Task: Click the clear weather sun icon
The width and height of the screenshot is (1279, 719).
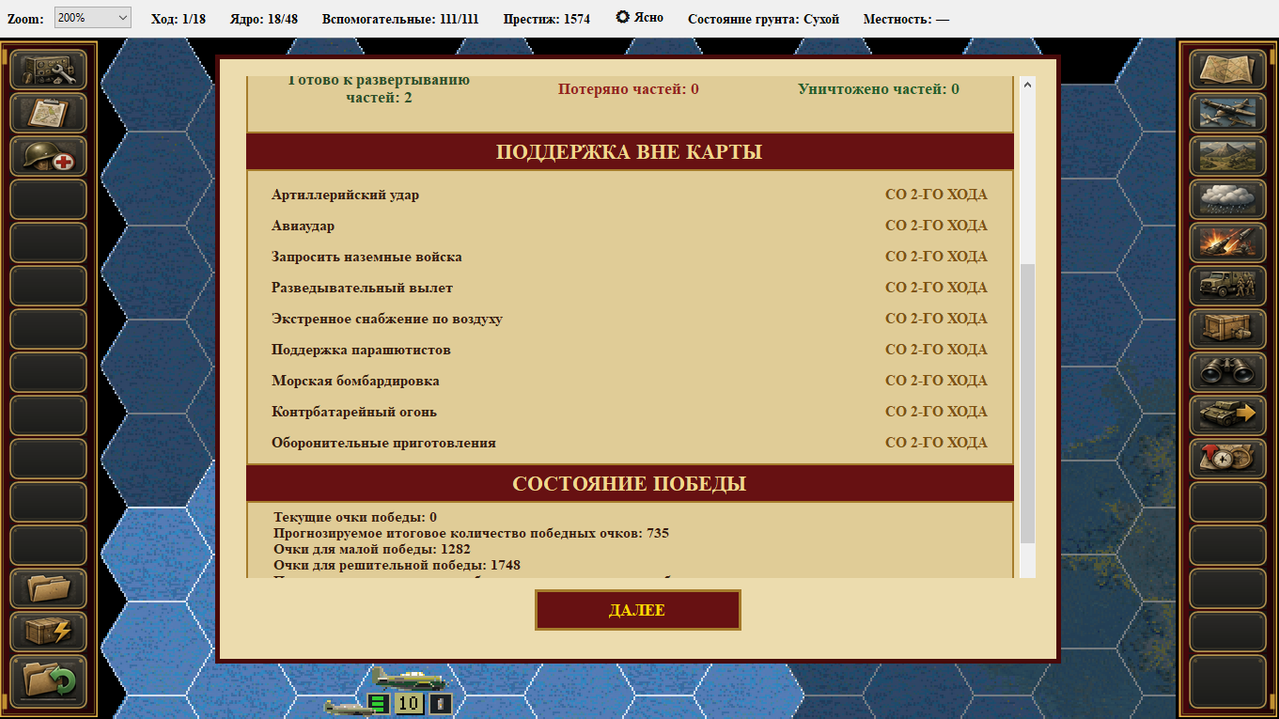Action: coord(622,18)
